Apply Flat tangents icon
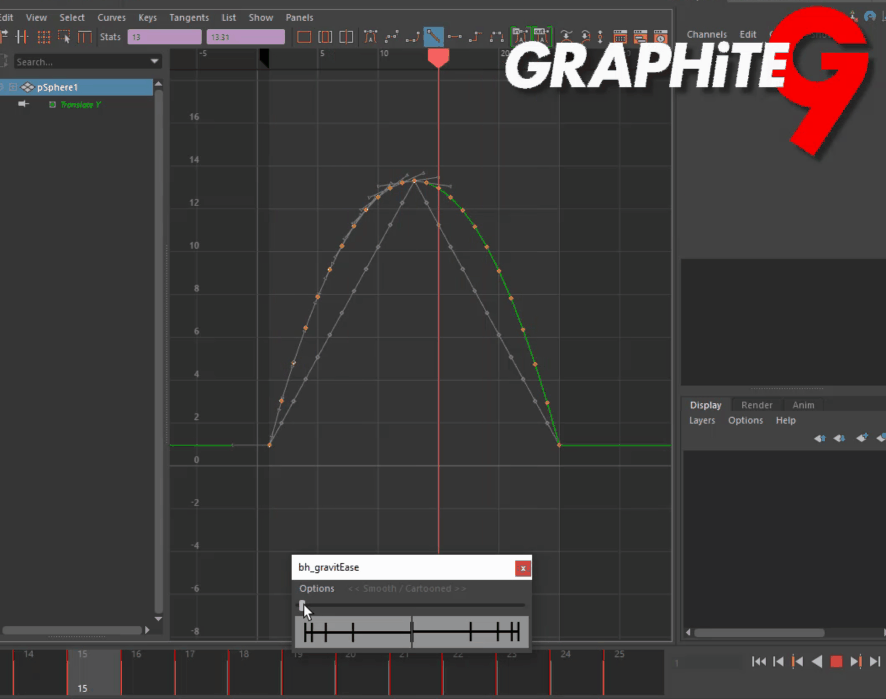Screen dimensions: 886x699 click(x=454, y=37)
